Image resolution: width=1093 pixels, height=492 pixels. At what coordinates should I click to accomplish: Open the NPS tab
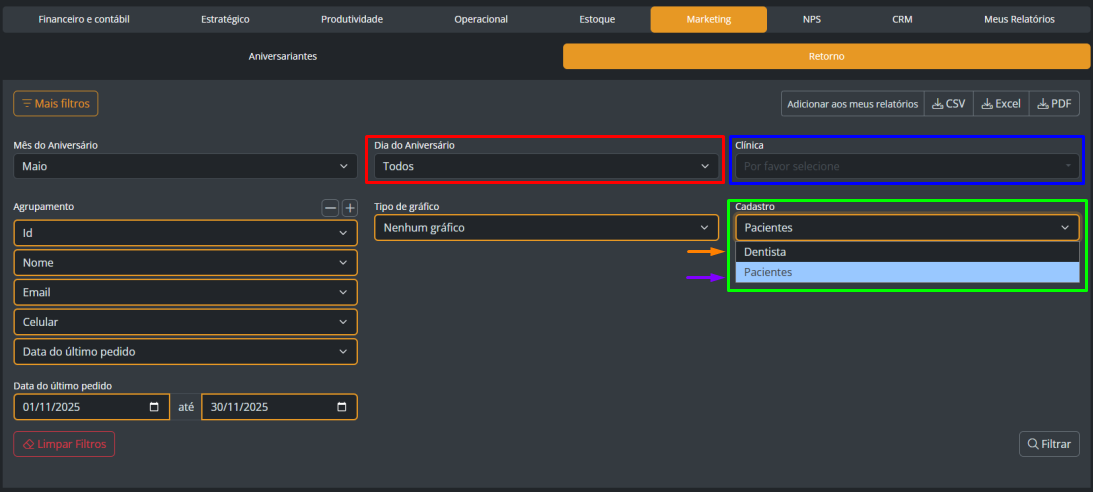click(811, 20)
